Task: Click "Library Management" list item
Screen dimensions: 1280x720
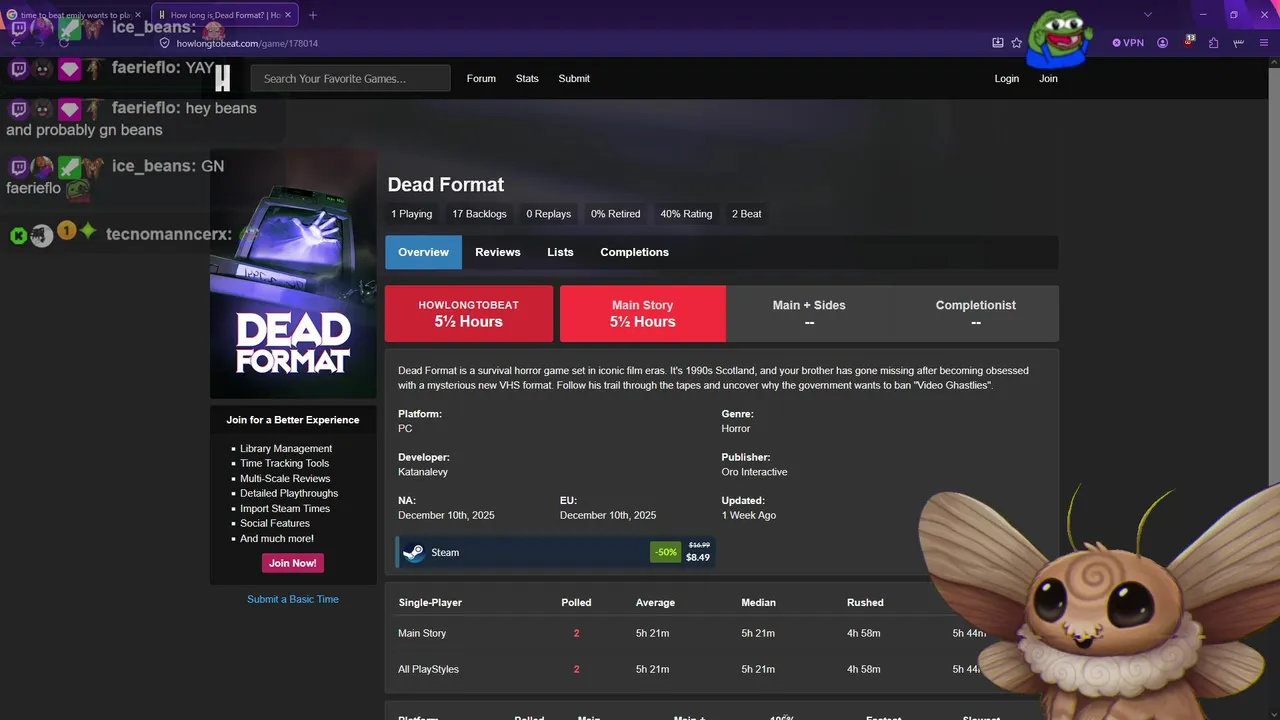Action: click(x=286, y=449)
